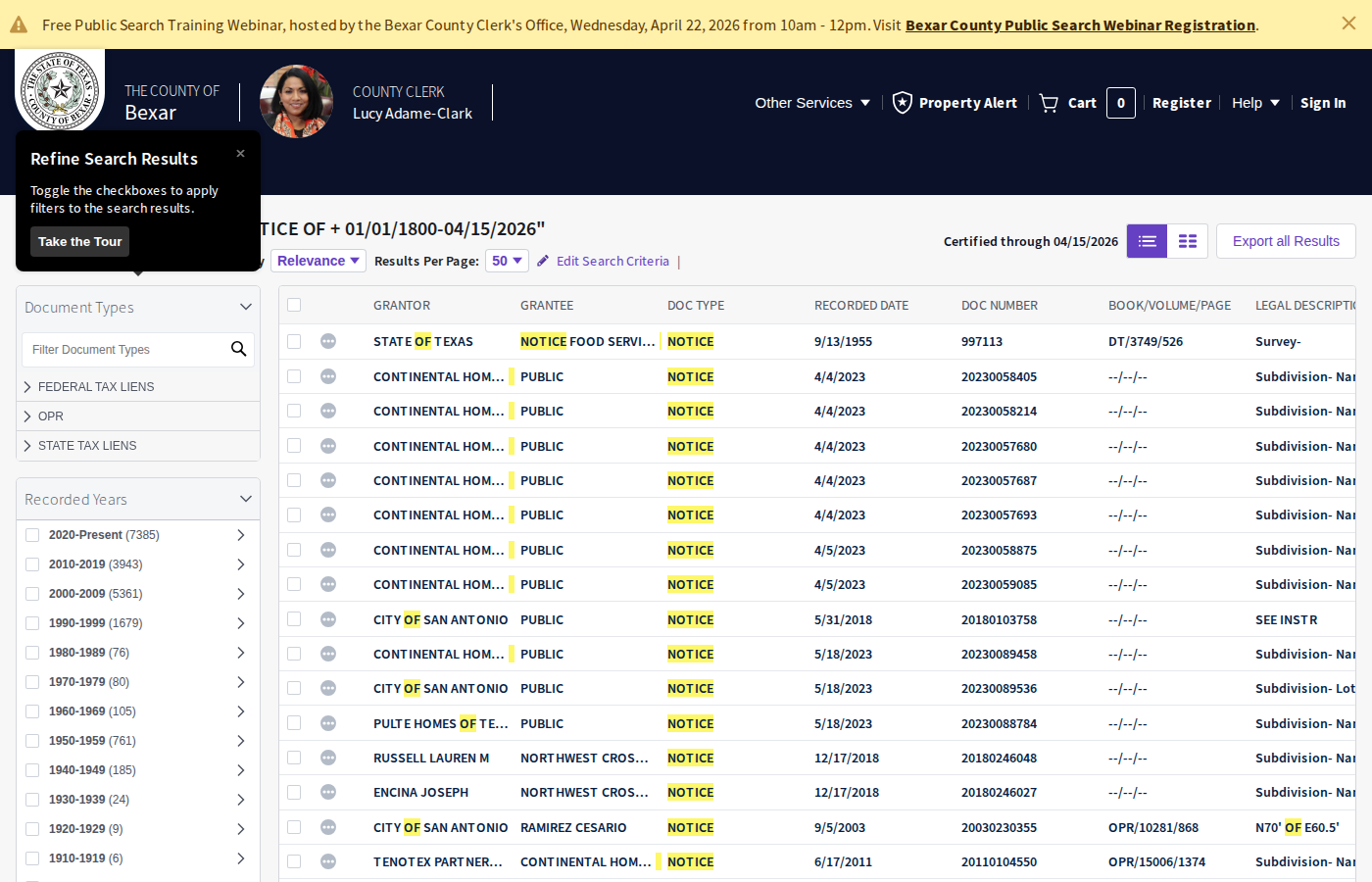Click the shopping cart icon
The height and width of the screenshot is (882, 1372).
pos(1049,103)
